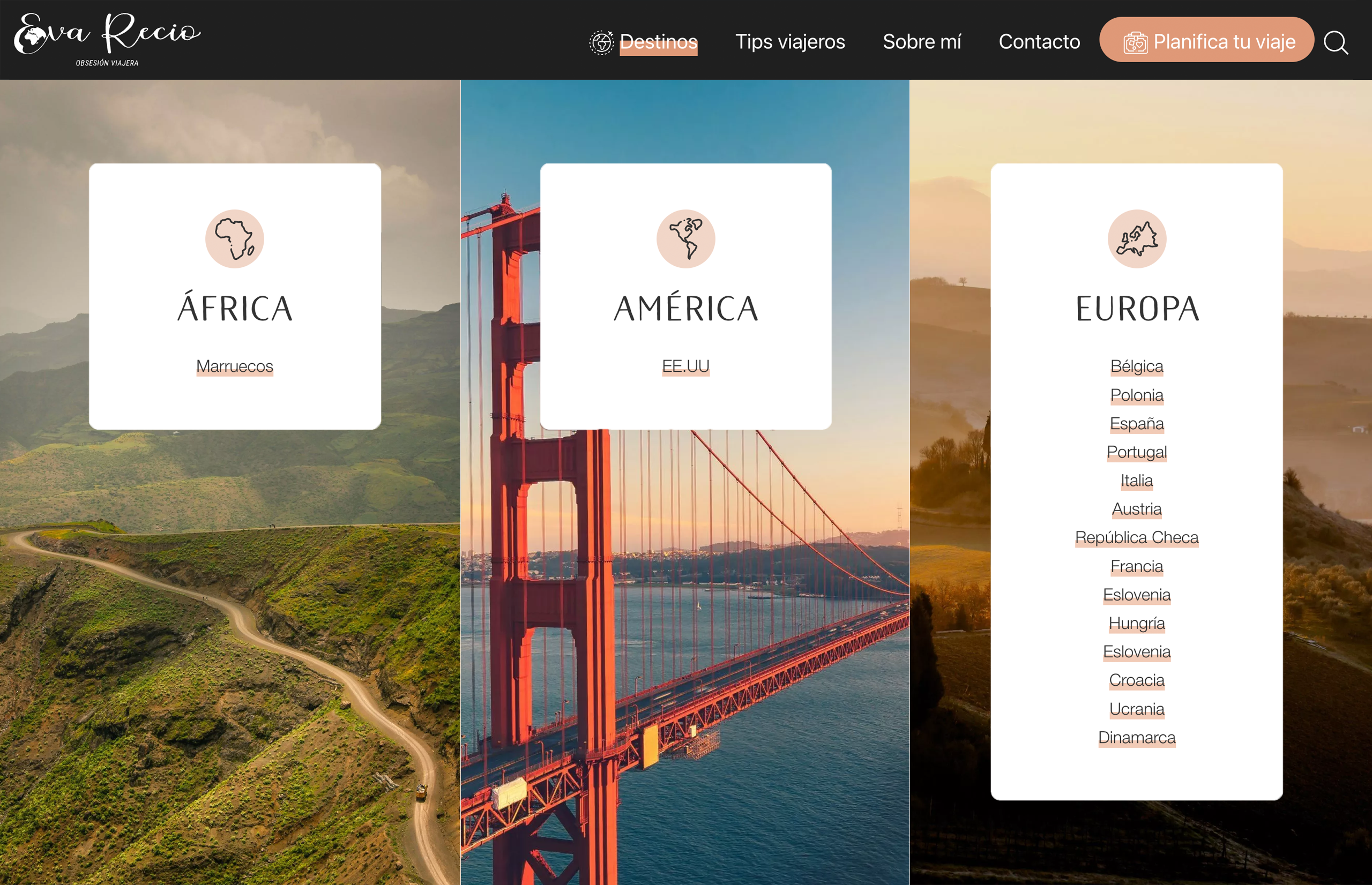This screenshot has height=885, width=1372.
Task: Visit the Francia destination link
Action: 1137,566
